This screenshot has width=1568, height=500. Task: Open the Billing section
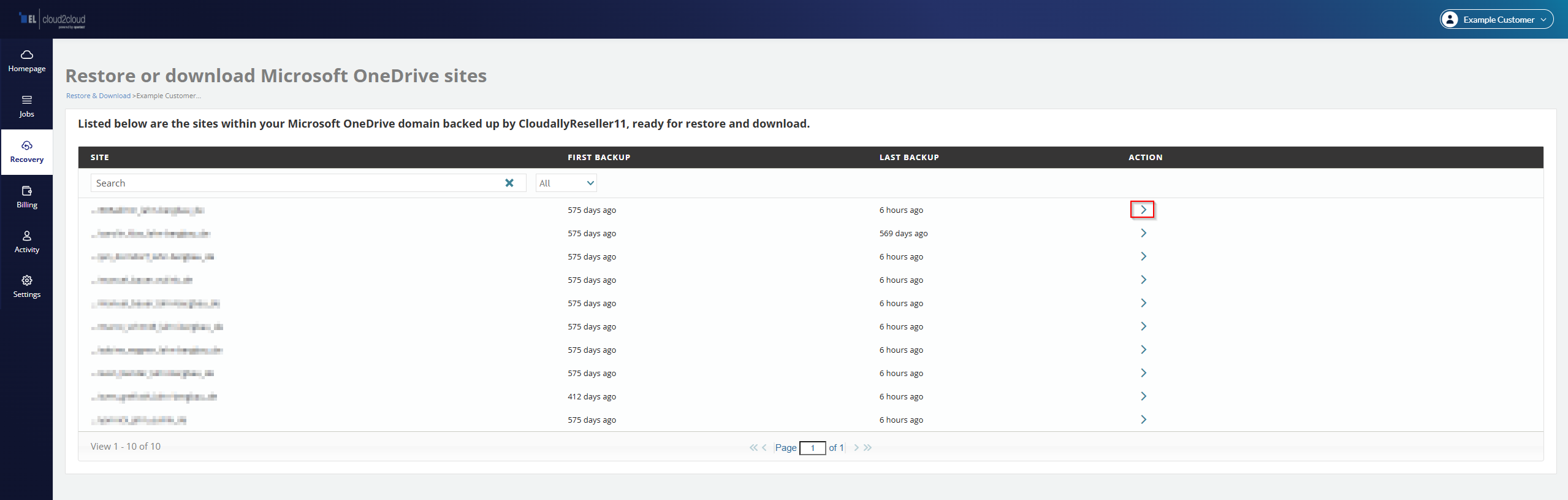point(27,197)
